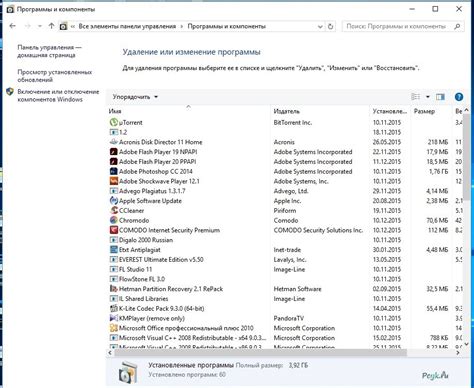
Task: Click the Hetman Software publisher cell
Action: [297, 289]
